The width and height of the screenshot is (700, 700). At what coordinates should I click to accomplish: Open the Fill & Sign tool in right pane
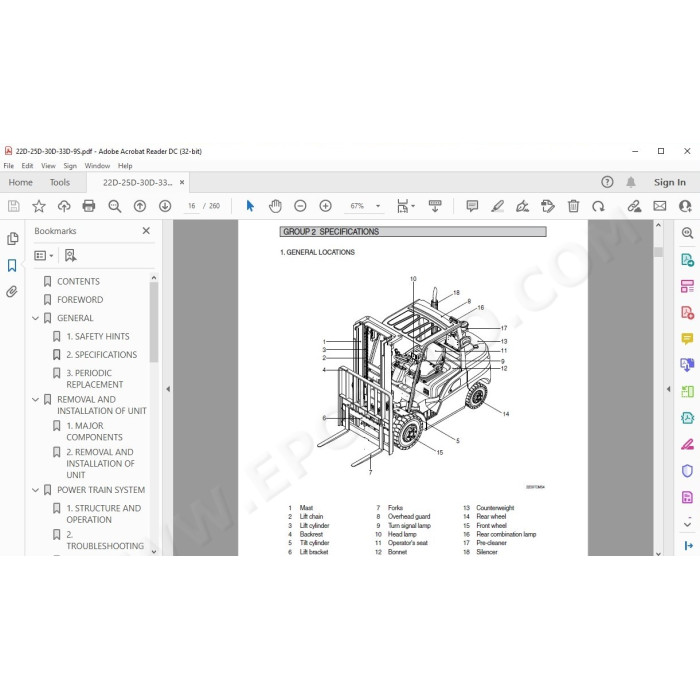[688, 444]
